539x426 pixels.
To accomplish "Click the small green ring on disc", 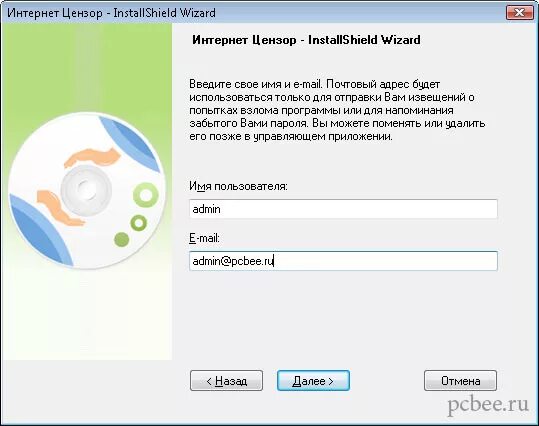I will (x=139, y=223).
